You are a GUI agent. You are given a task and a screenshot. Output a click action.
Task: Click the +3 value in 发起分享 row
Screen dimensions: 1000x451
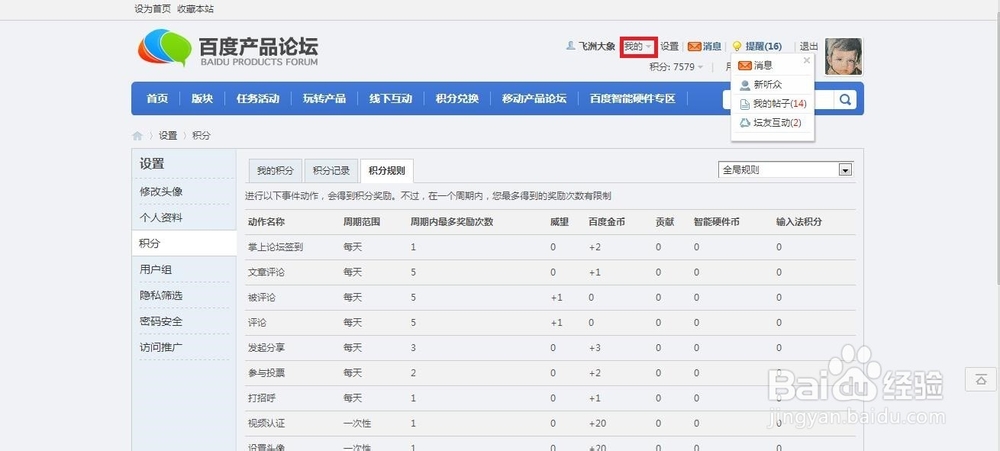(x=594, y=348)
